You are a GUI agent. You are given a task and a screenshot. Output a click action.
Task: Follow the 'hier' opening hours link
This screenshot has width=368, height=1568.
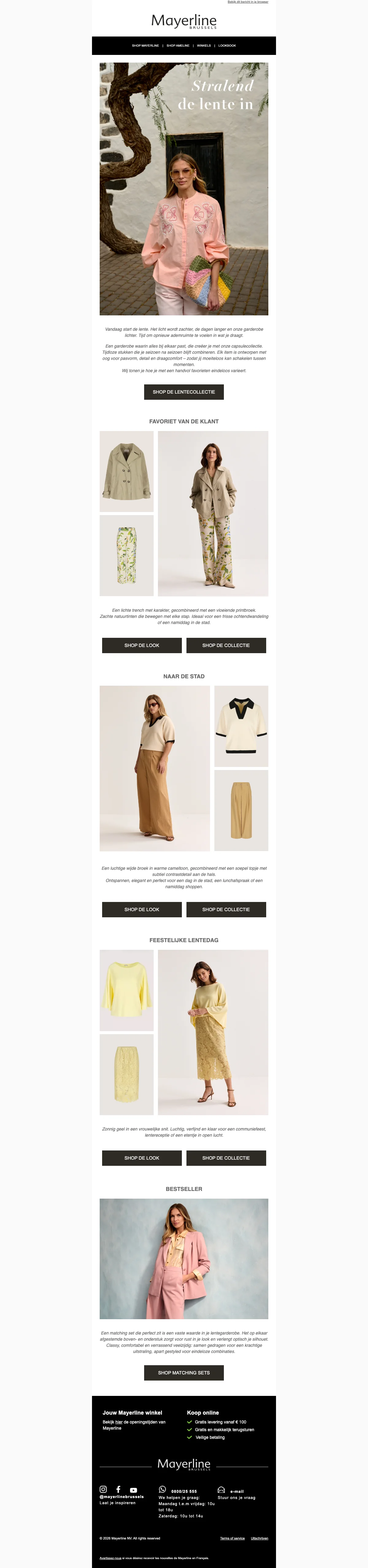coord(119,1422)
